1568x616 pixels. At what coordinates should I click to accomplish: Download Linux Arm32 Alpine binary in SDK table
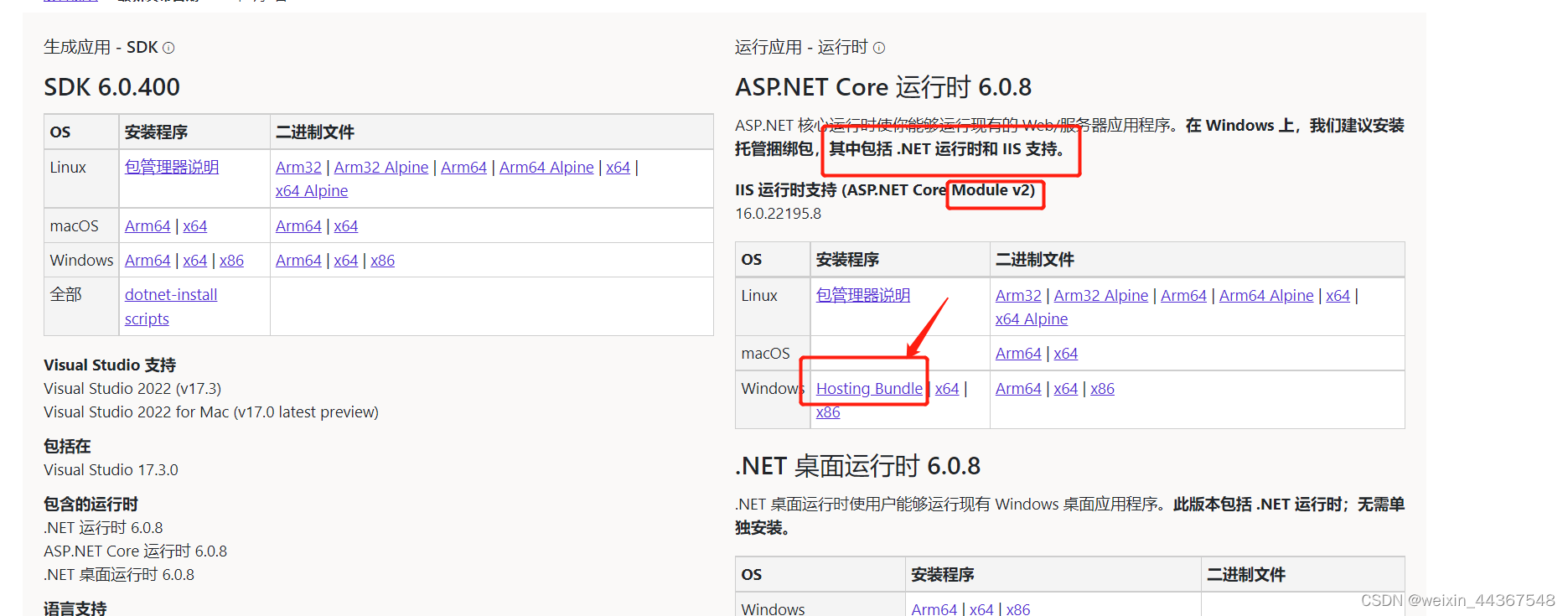381,167
